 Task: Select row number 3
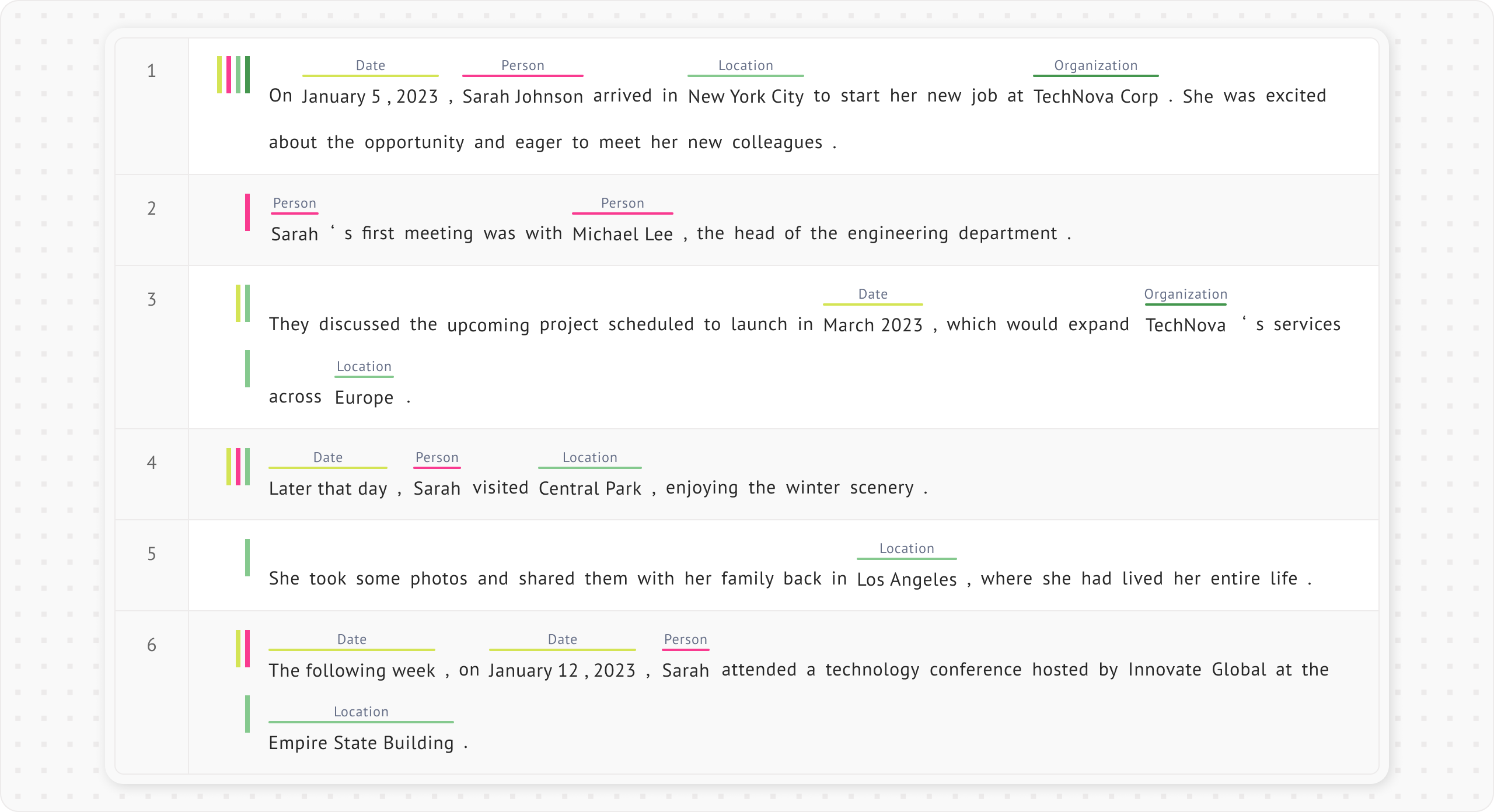(152, 299)
